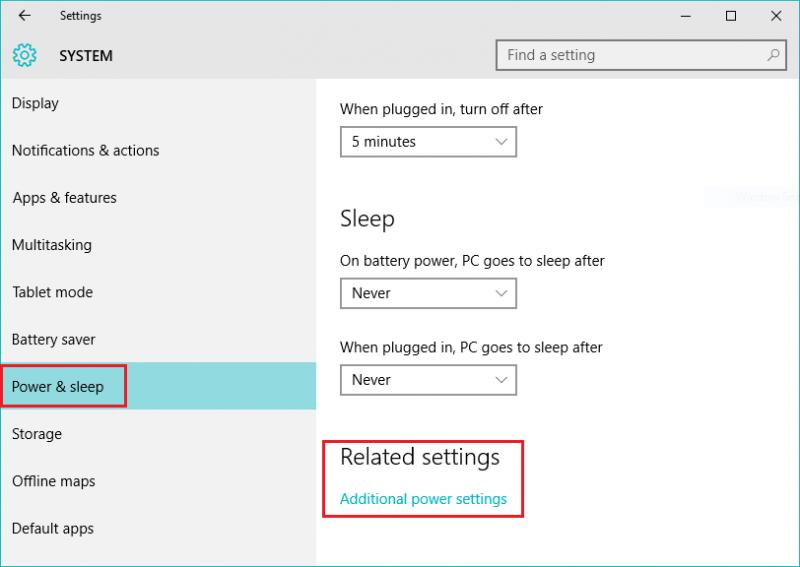Maximize the Settings window
Viewport: 800px width, 567px height.
(731, 16)
